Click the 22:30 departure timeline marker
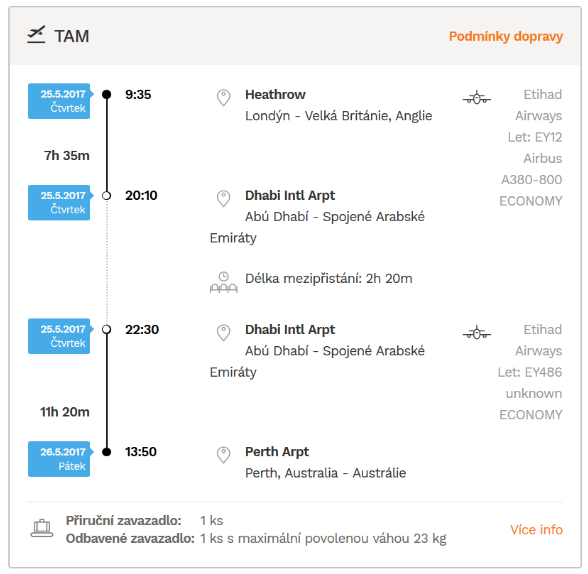This screenshot has width=588, height=574. pyautogui.click(x=106, y=329)
